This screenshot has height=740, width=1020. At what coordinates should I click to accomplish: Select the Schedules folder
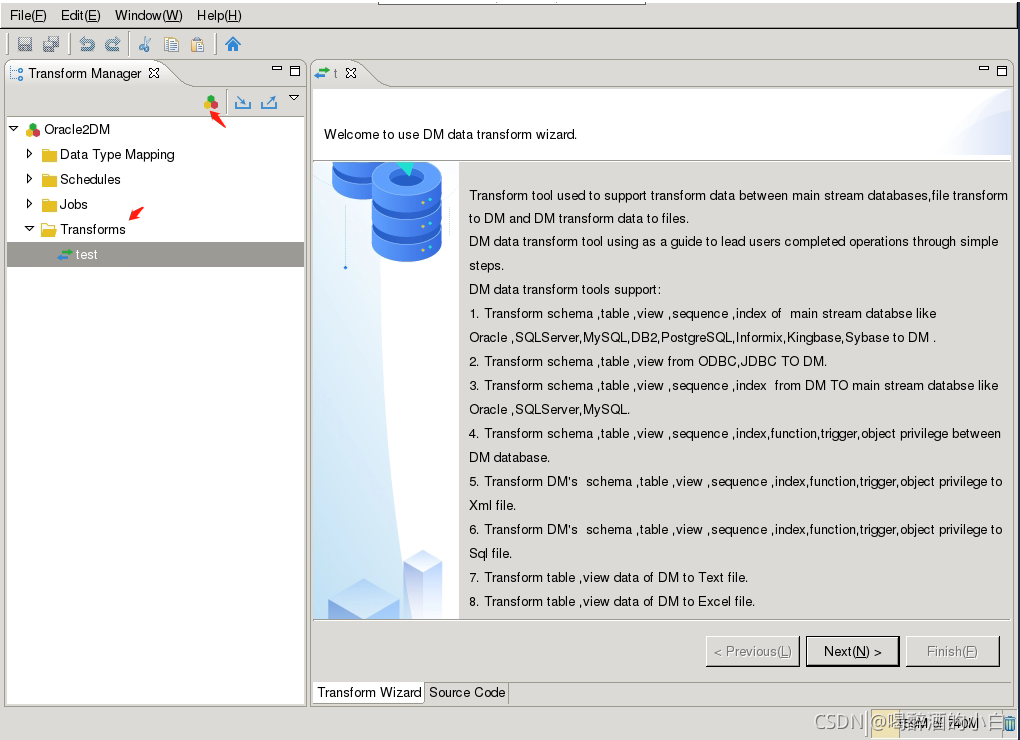click(x=90, y=179)
